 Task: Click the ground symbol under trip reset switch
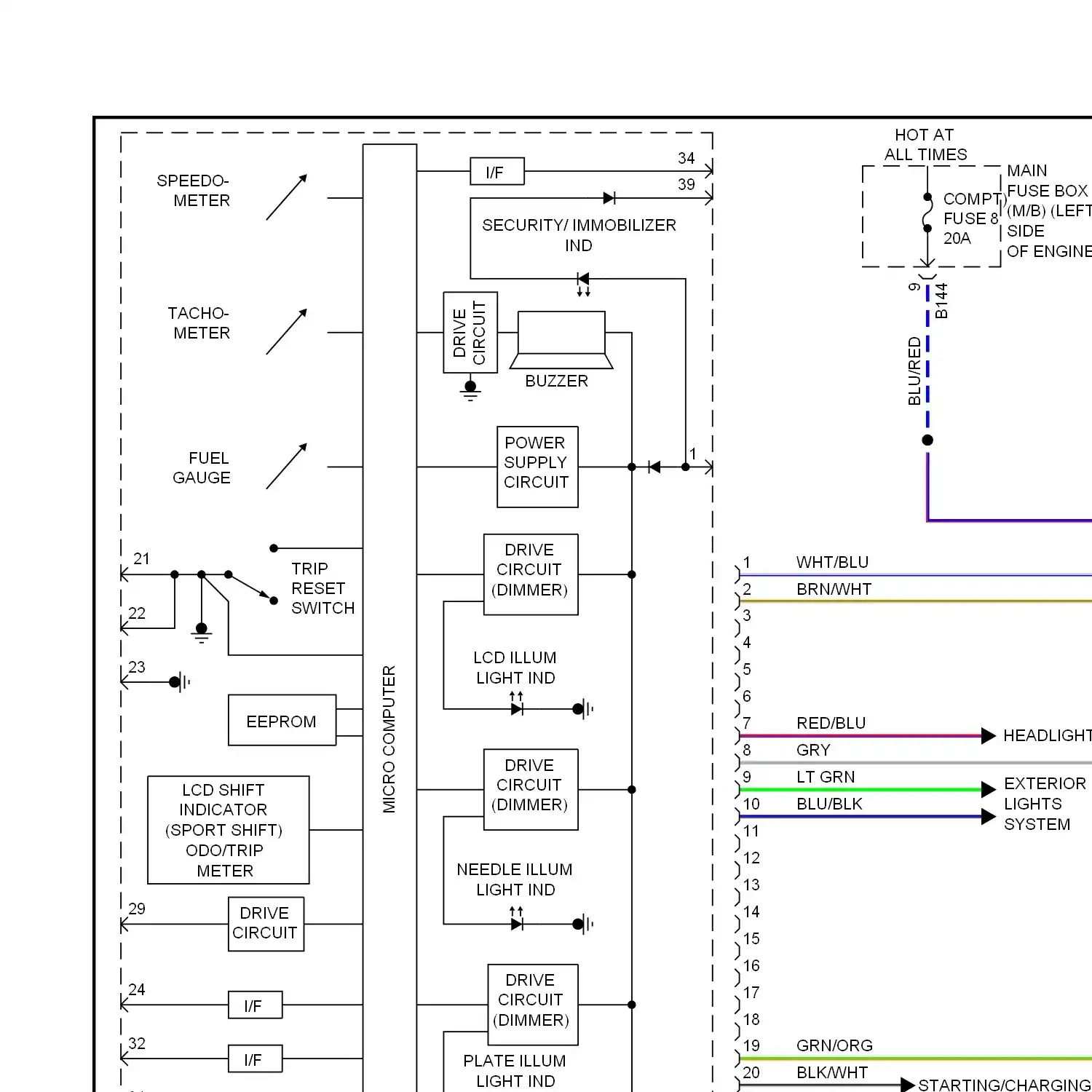point(202,633)
